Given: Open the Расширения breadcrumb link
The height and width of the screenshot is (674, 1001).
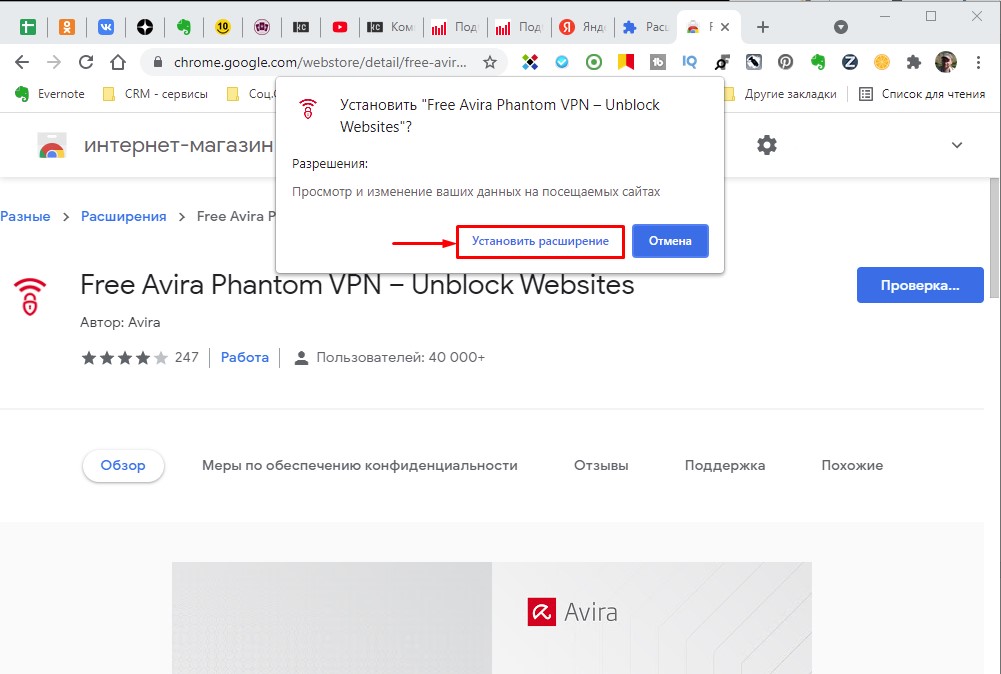Looking at the screenshot, I should pos(123,216).
